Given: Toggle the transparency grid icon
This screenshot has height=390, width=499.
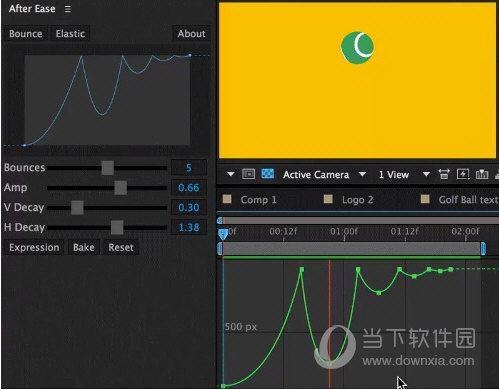Looking at the screenshot, I should (268, 174).
